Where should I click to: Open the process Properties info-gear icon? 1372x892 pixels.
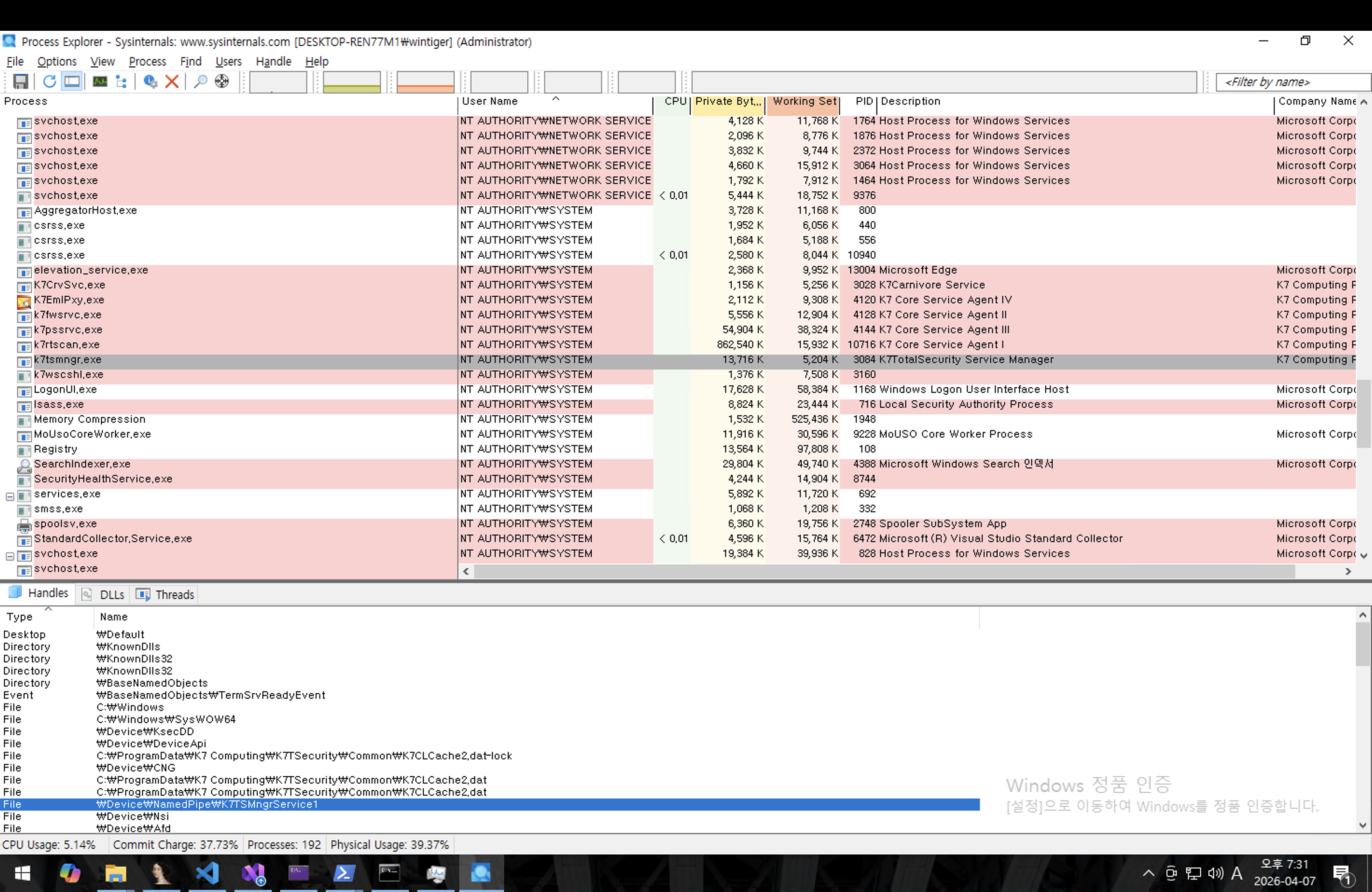(150, 81)
